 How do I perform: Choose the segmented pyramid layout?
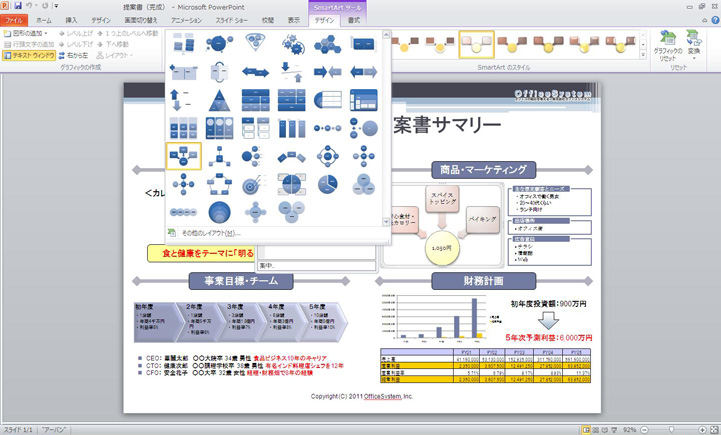(x=219, y=100)
